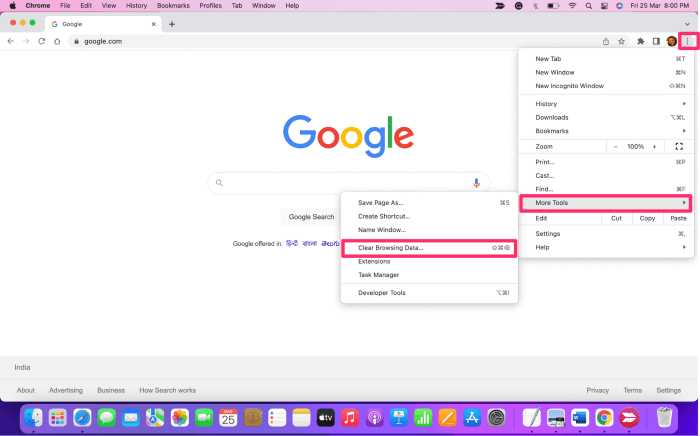Open the Chrome three-dot menu button
Screen dimensions: 700x436
click(687, 42)
